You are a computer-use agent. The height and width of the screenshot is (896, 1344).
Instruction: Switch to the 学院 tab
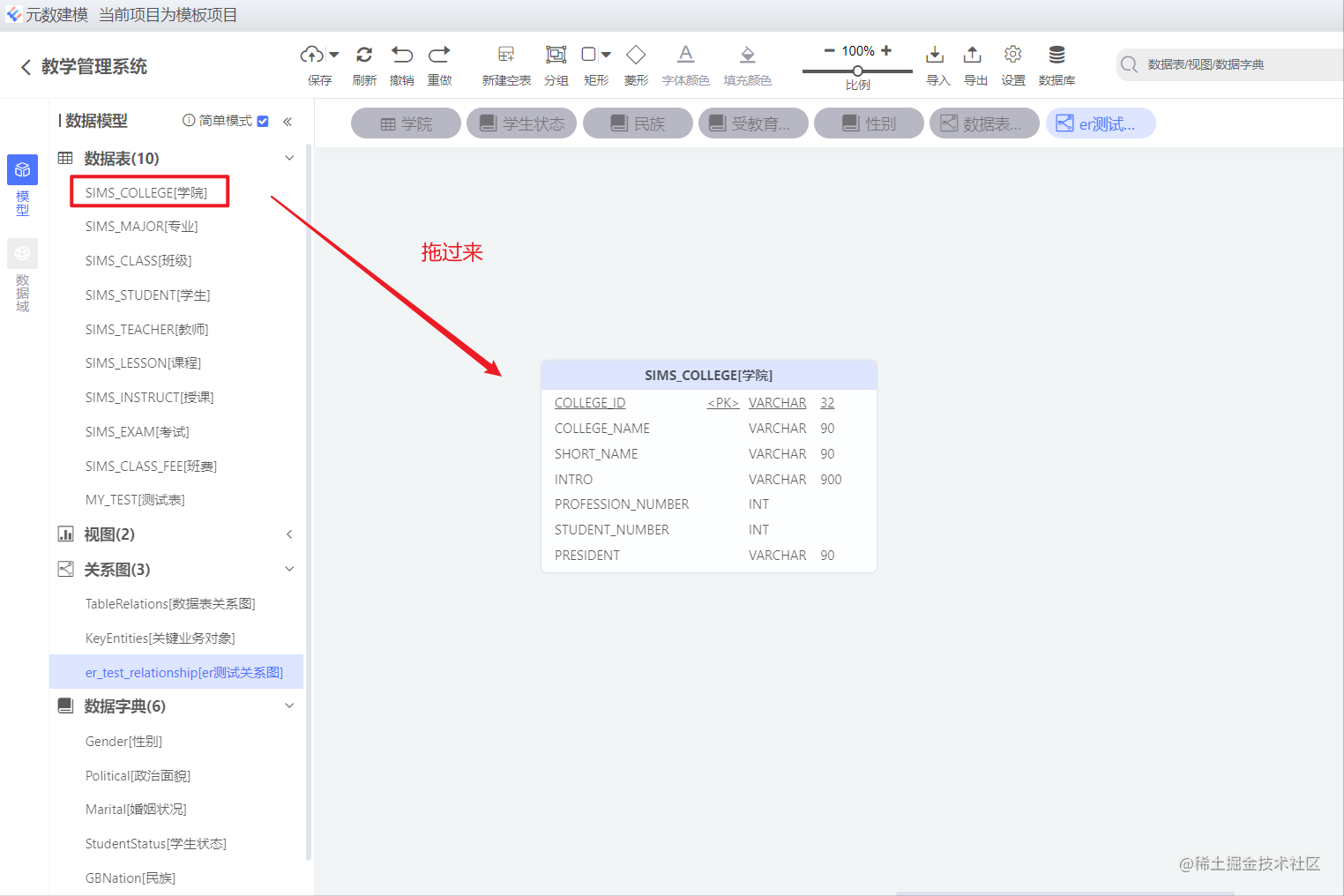click(406, 123)
